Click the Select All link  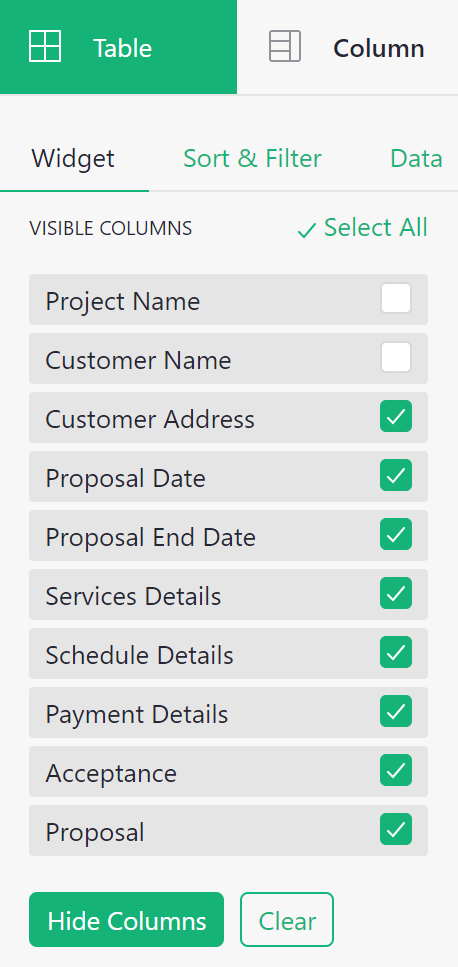[362, 228]
